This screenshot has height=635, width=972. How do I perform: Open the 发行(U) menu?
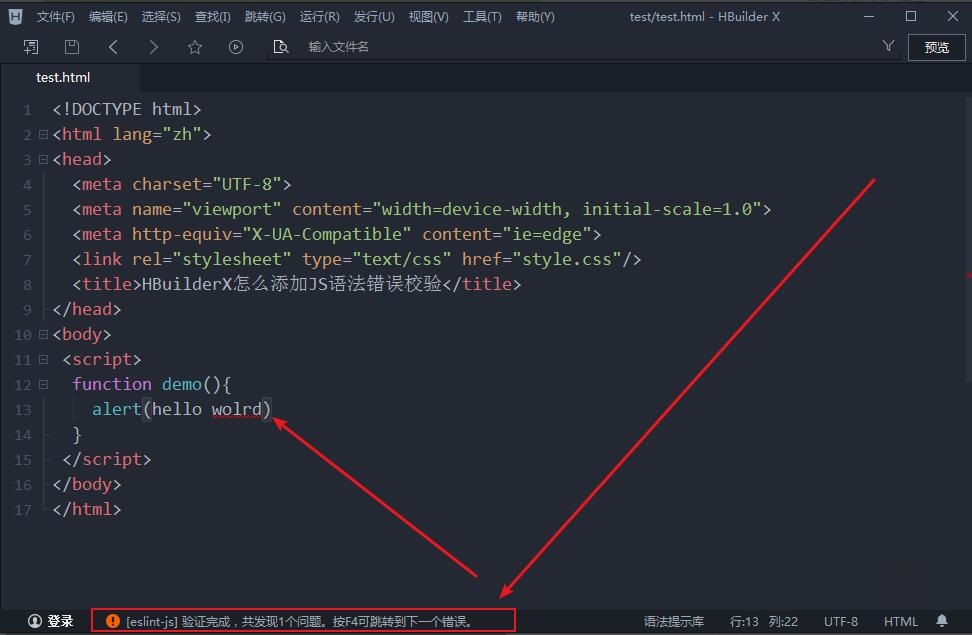pyautogui.click(x=374, y=17)
